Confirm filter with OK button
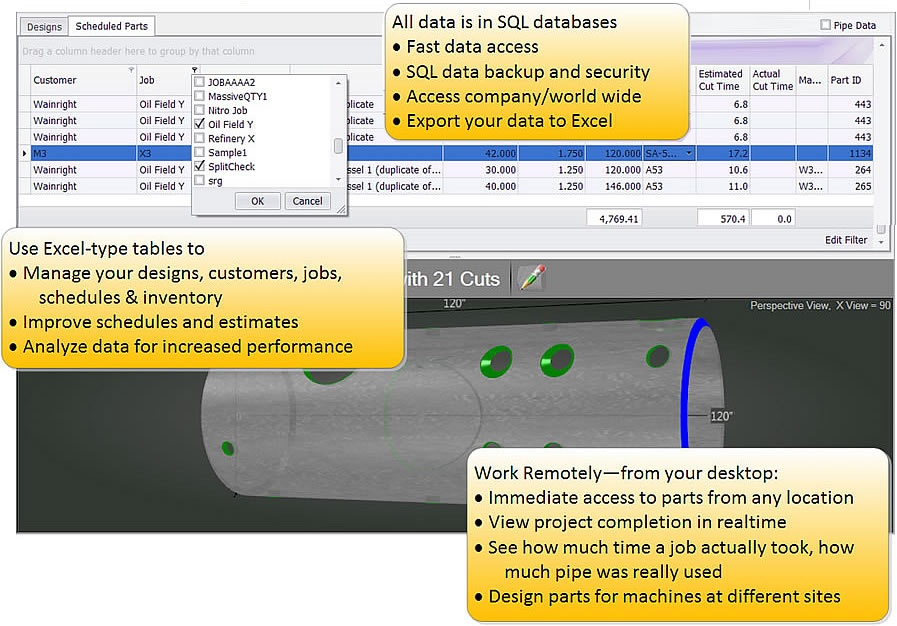This screenshot has width=897, height=626. [x=257, y=201]
